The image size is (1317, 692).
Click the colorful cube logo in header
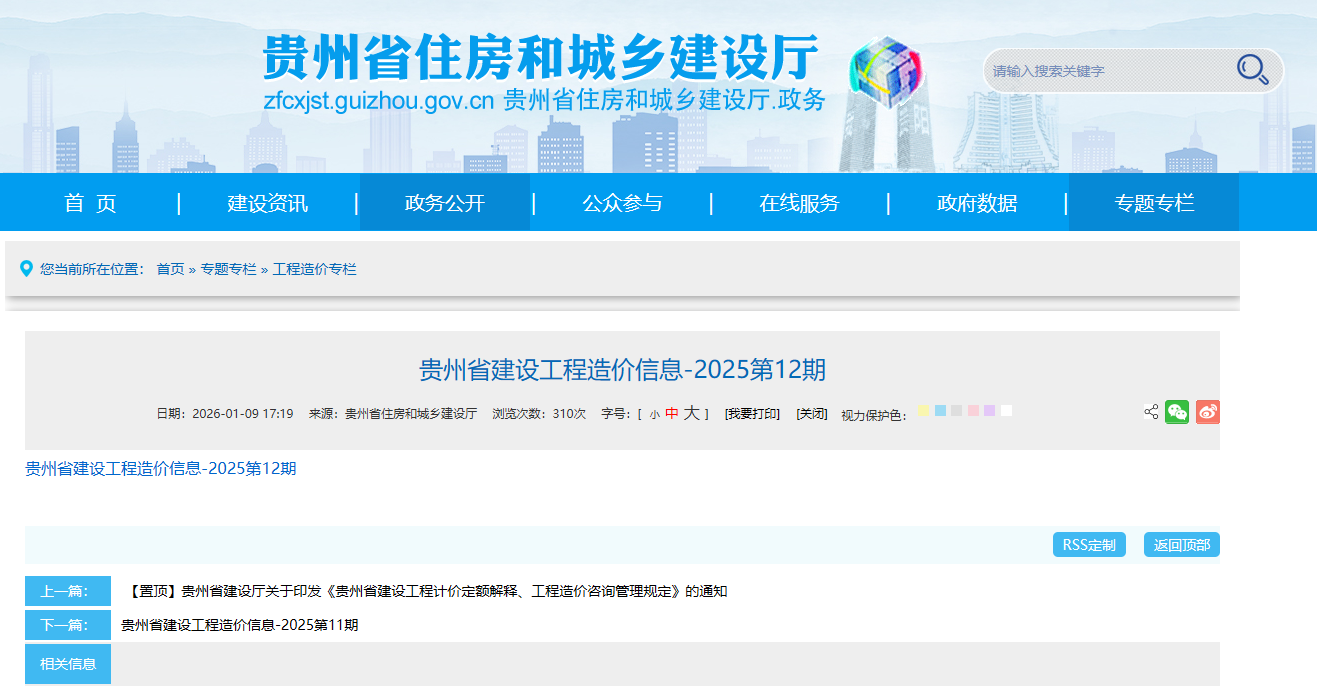pos(884,69)
